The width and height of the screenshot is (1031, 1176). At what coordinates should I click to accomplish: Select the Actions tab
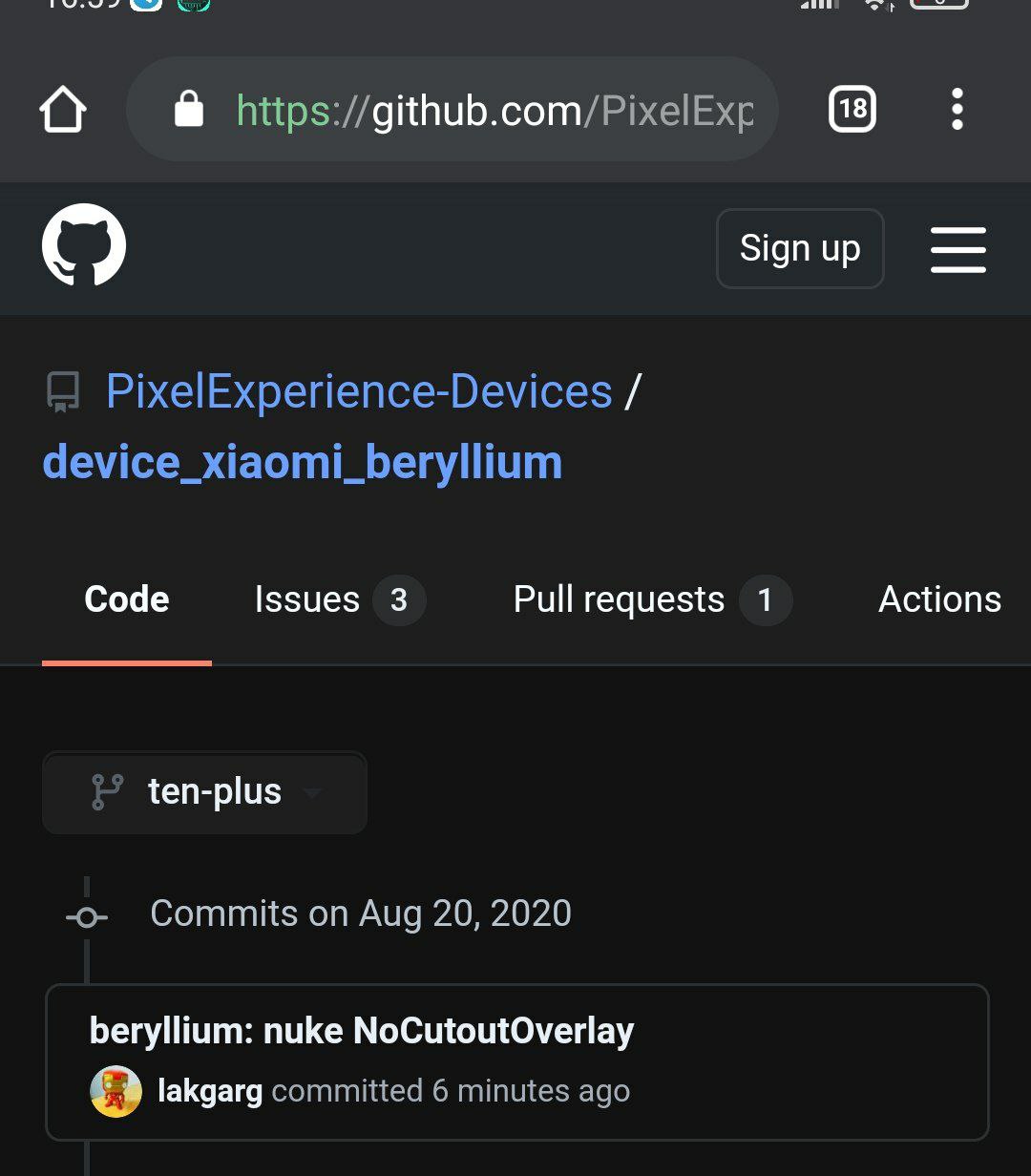coord(939,599)
